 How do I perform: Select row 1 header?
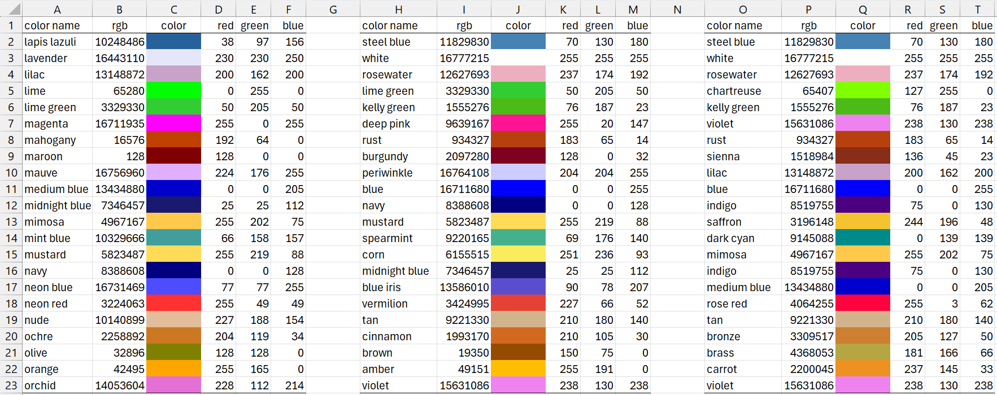11,25
